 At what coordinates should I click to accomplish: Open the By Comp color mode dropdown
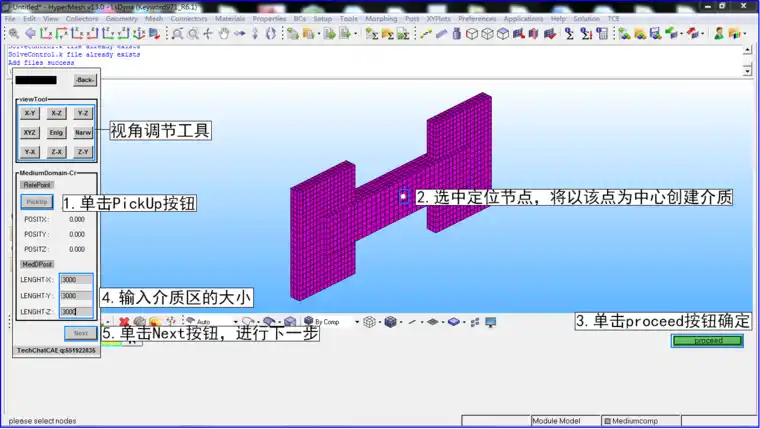point(357,322)
